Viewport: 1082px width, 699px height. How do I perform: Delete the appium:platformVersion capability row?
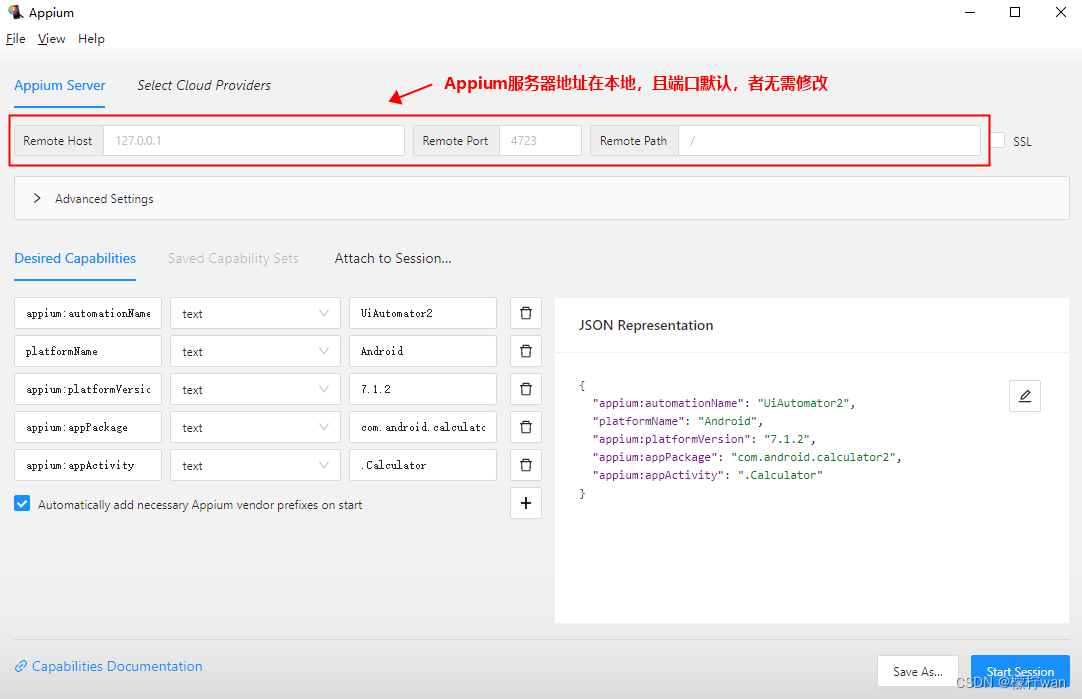[526, 389]
